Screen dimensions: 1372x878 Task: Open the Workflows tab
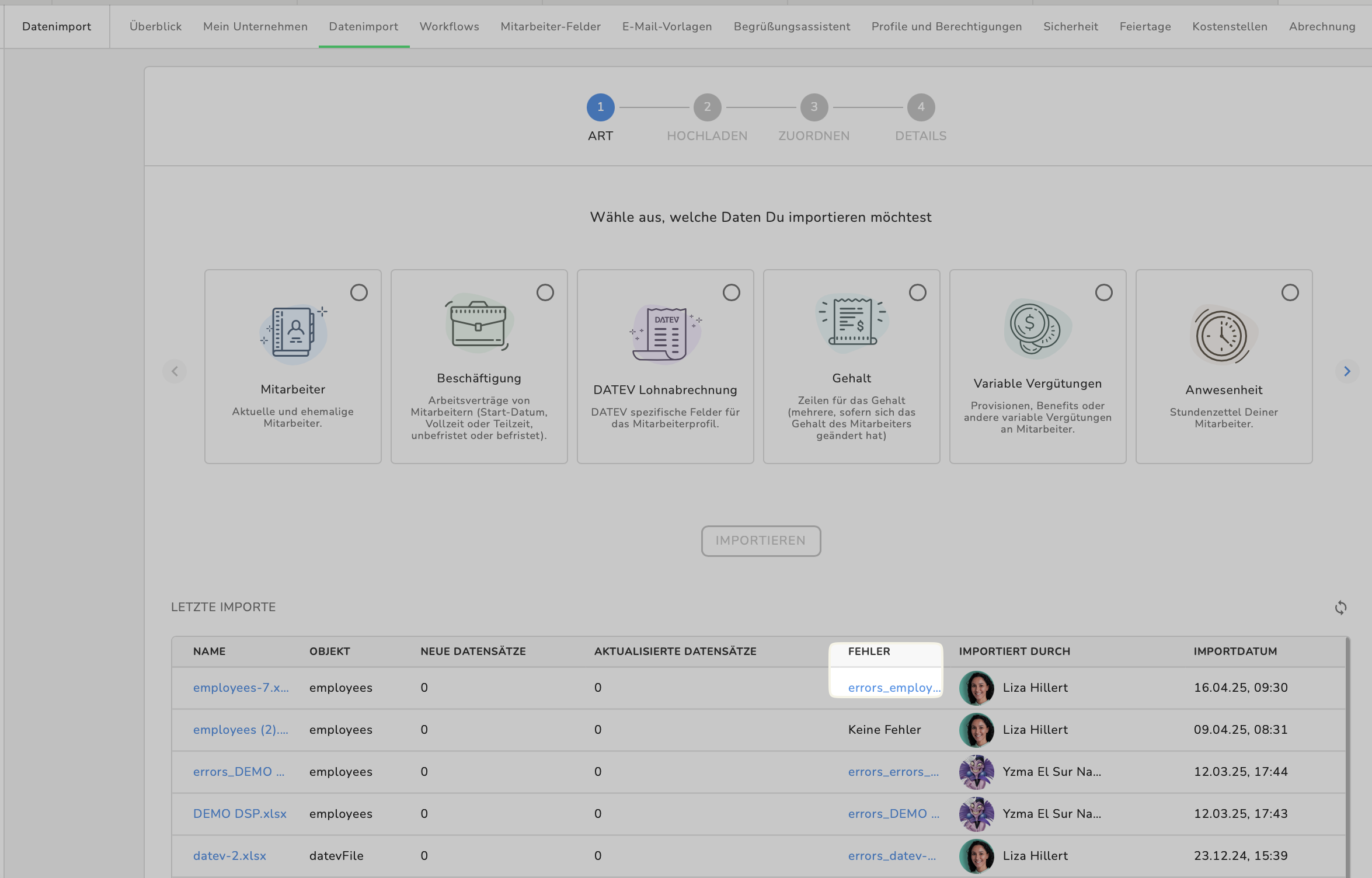[449, 26]
